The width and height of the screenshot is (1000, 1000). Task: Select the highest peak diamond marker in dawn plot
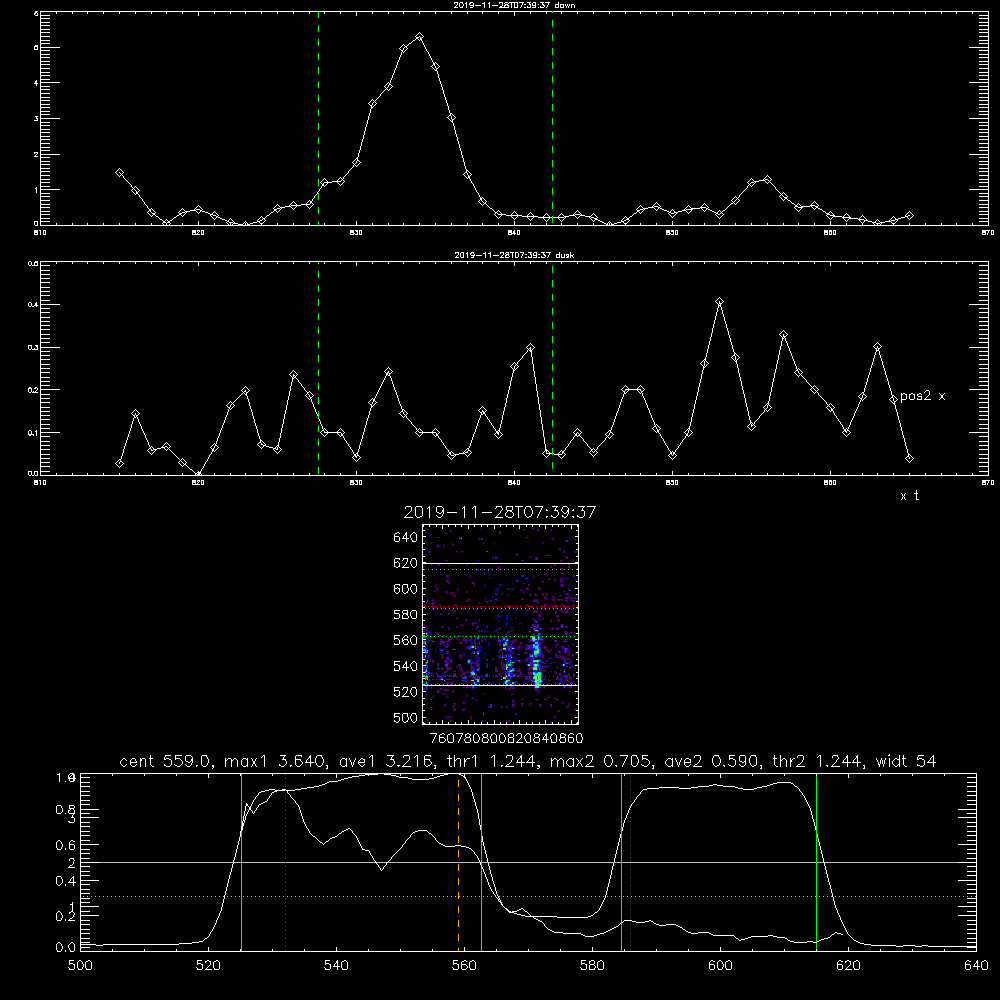(x=419, y=37)
